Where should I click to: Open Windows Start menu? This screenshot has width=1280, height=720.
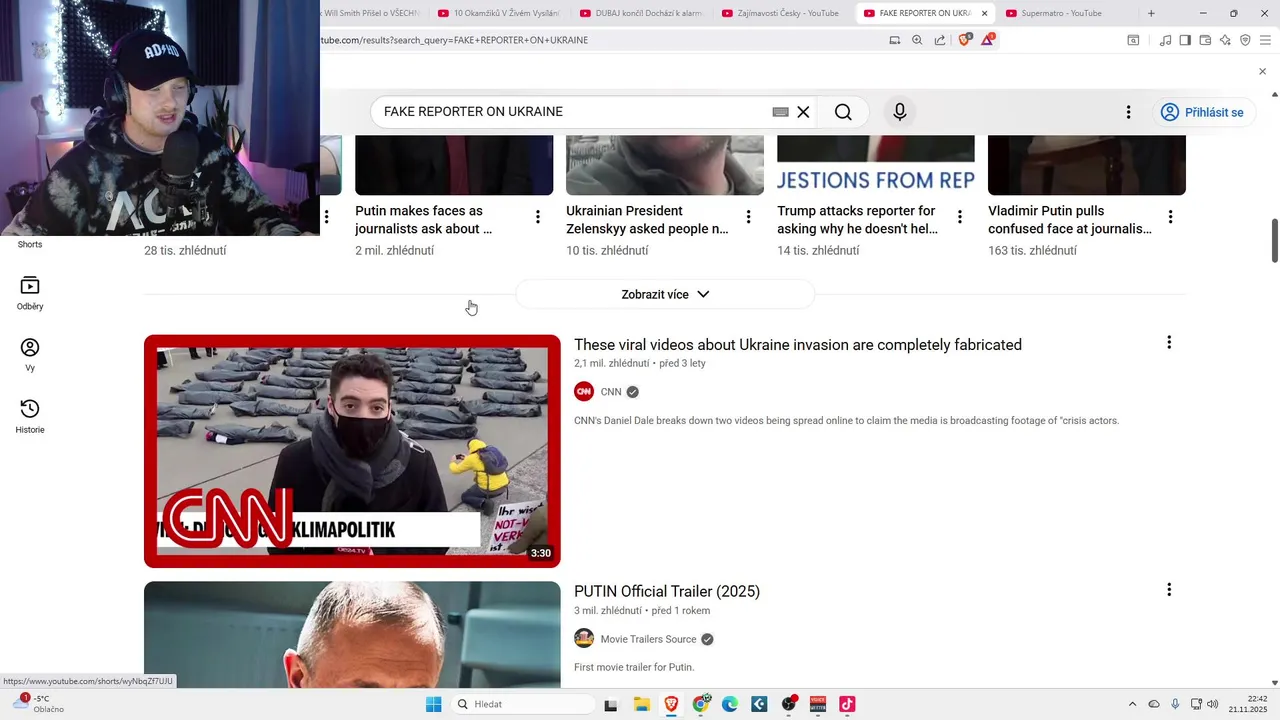[x=433, y=704]
